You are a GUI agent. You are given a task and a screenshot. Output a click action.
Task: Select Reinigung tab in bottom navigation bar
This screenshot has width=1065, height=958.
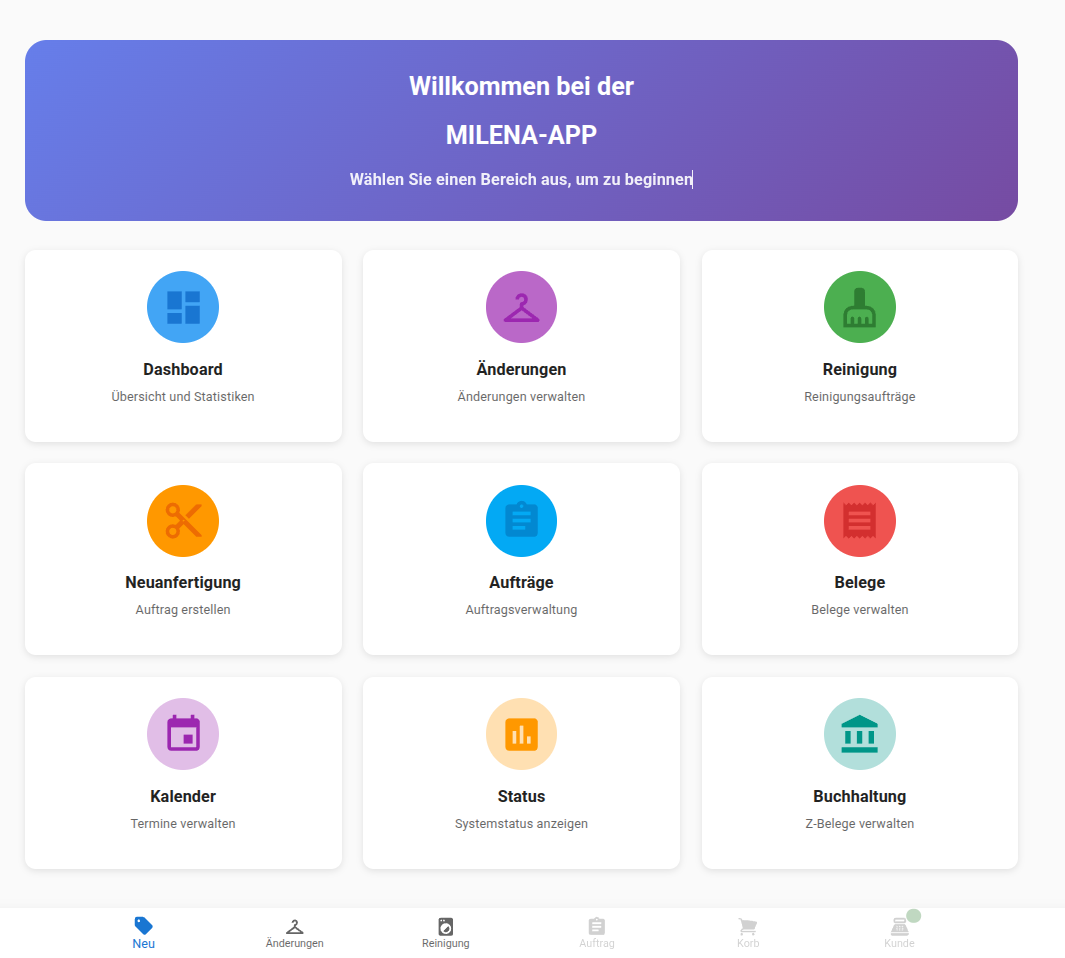(446, 933)
